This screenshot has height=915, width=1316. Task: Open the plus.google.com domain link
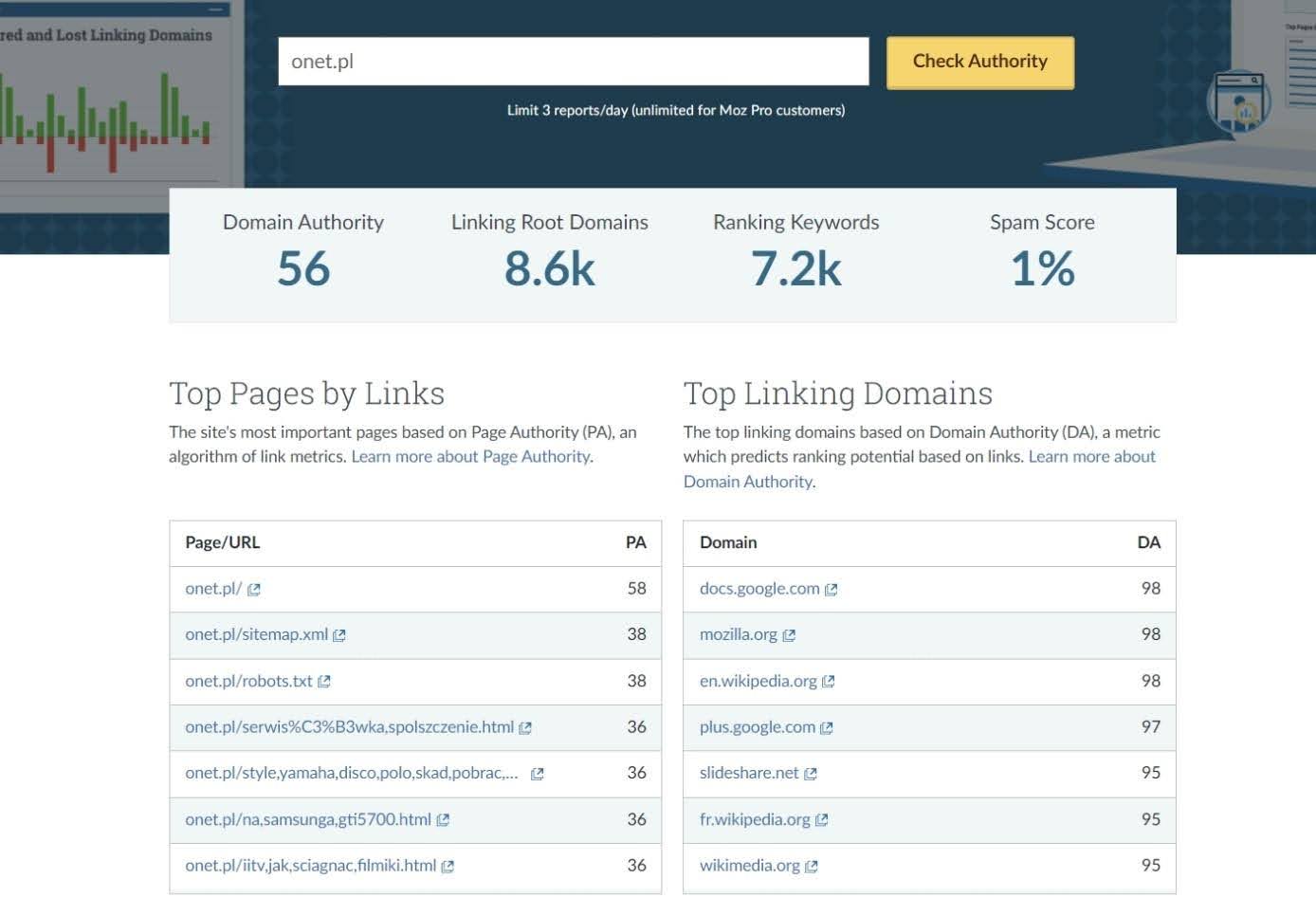pos(758,727)
